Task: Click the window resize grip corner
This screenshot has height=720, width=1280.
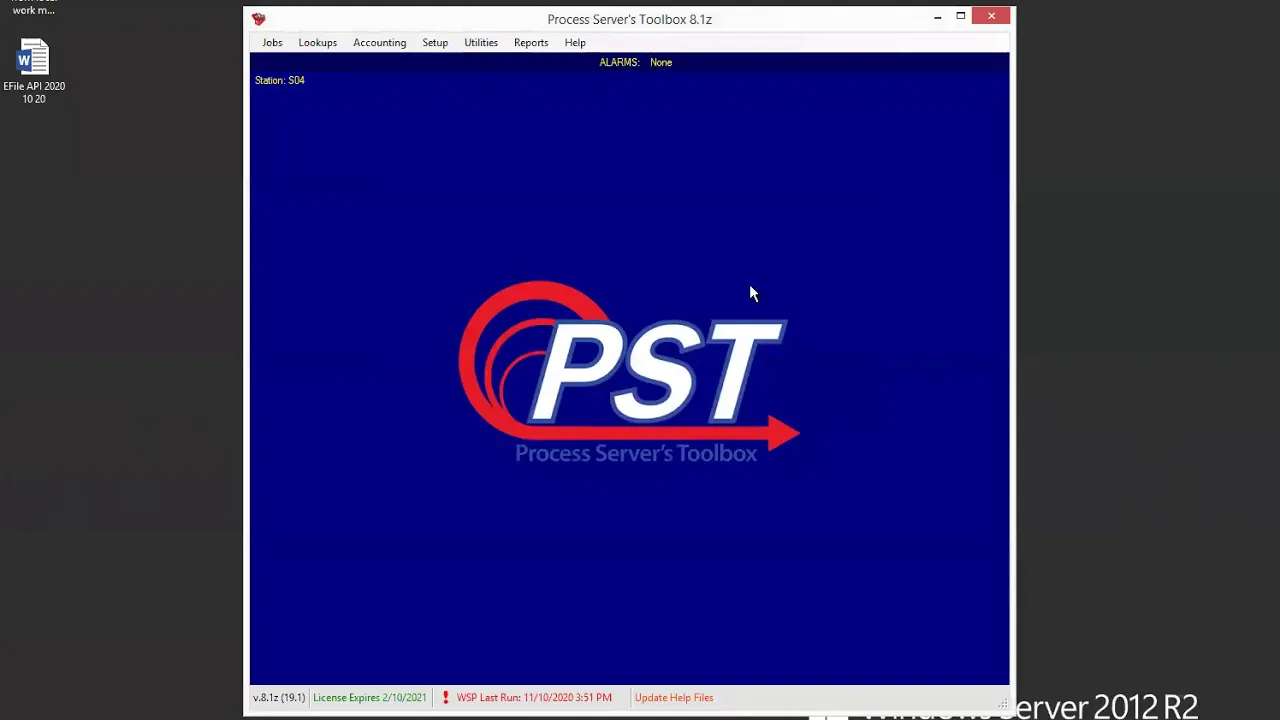Action: coord(1003,704)
